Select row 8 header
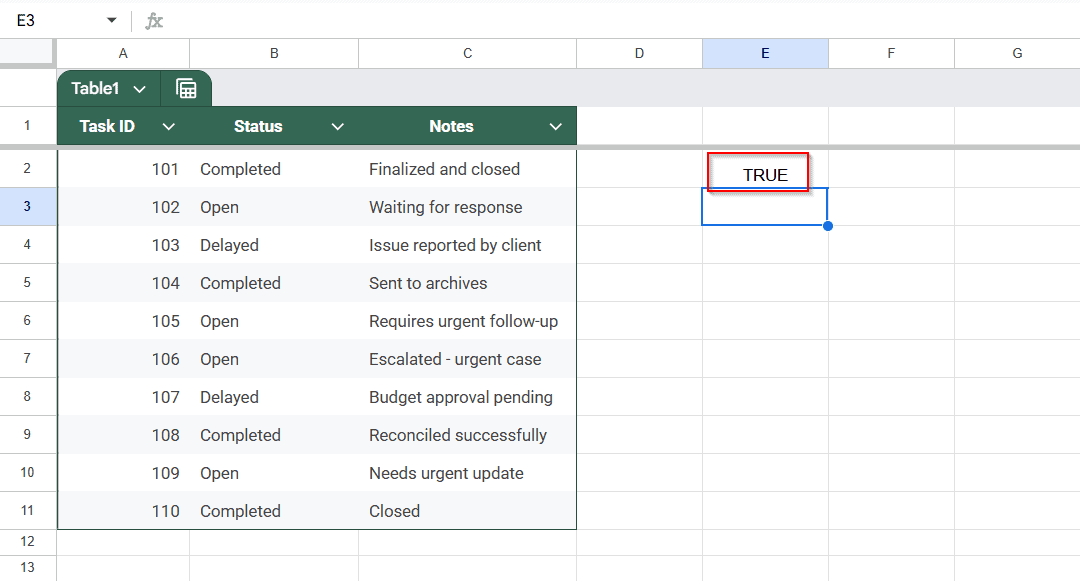The image size is (1080, 581). (x=28, y=397)
